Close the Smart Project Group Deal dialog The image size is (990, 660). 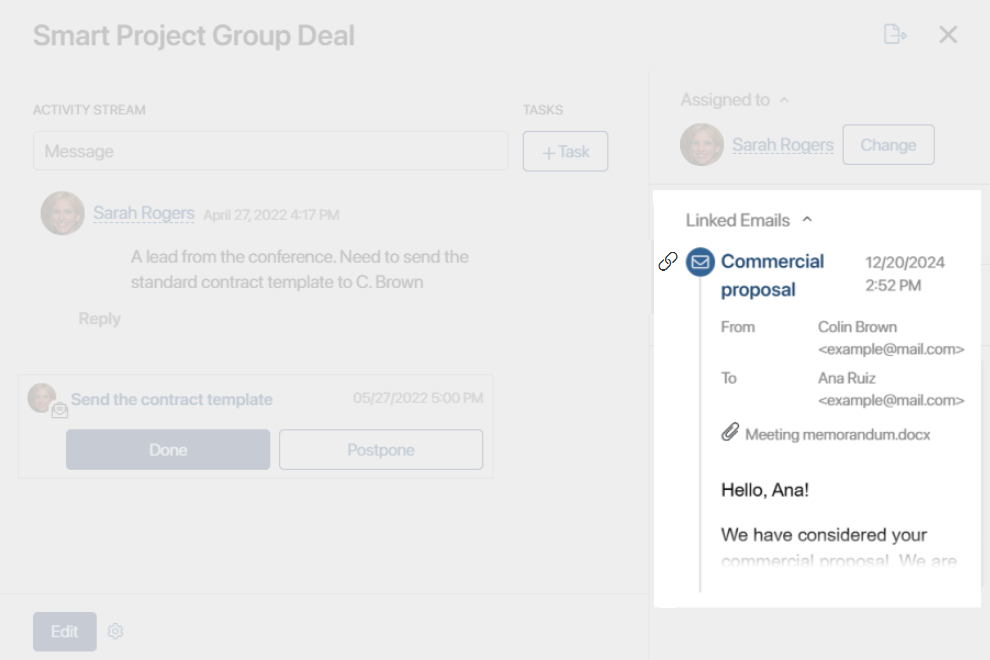(x=948, y=35)
